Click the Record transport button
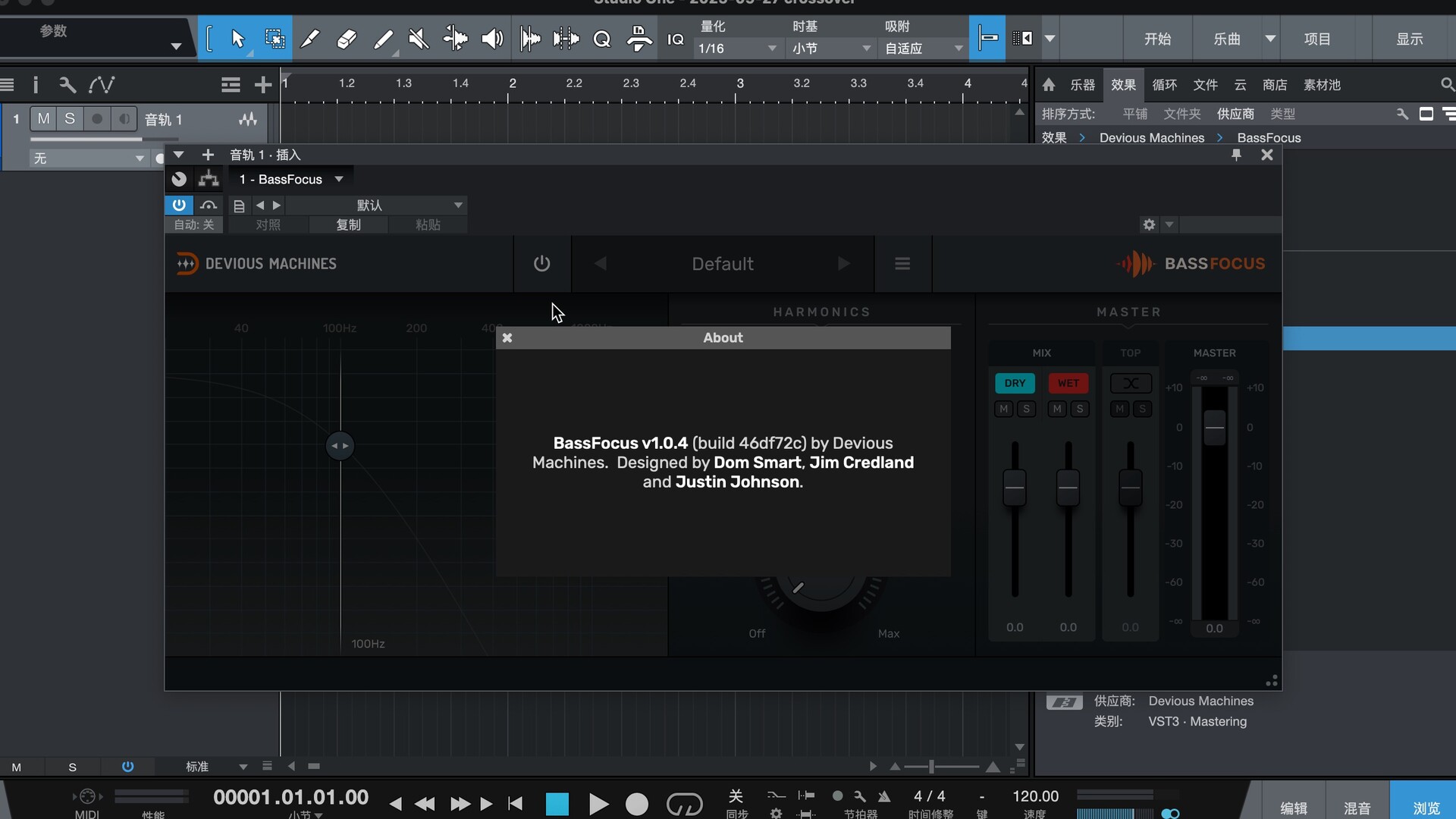This screenshot has height=819, width=1456. pos(637,804)
